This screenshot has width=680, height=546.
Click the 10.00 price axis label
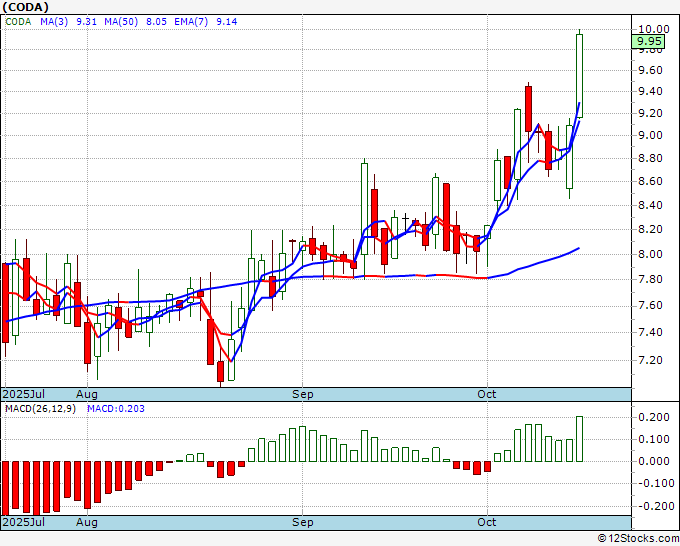(x=654, y=29)
